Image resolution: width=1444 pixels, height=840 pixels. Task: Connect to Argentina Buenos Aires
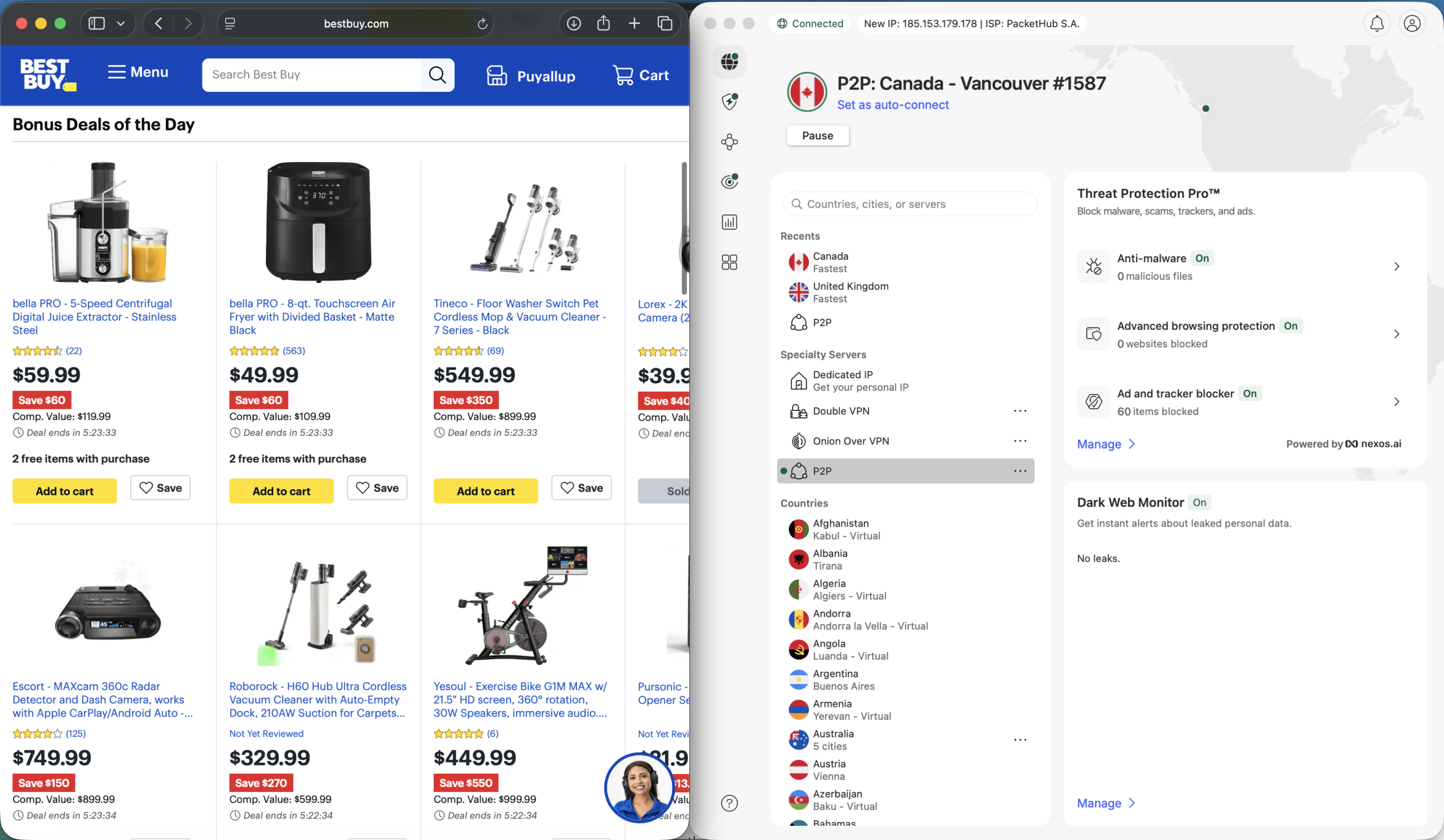tap(905, 680)
